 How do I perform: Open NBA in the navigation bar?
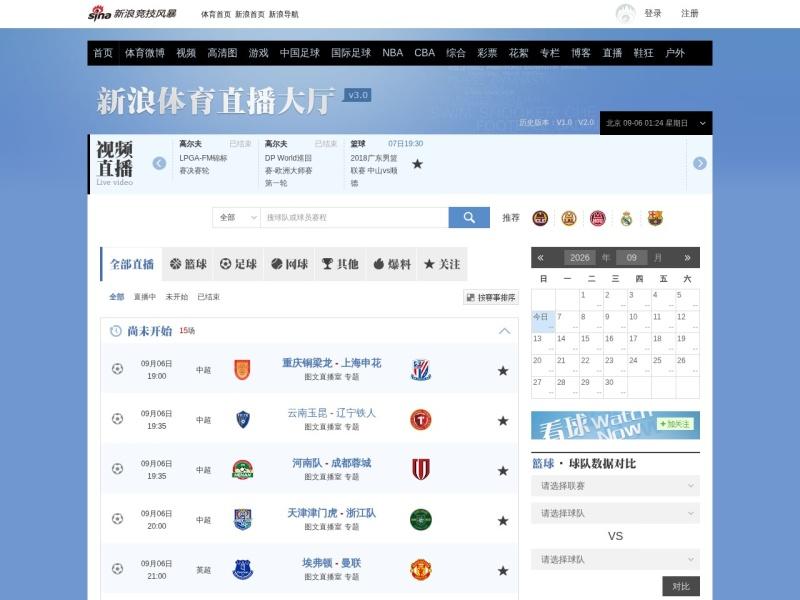[x=392, y=53]
